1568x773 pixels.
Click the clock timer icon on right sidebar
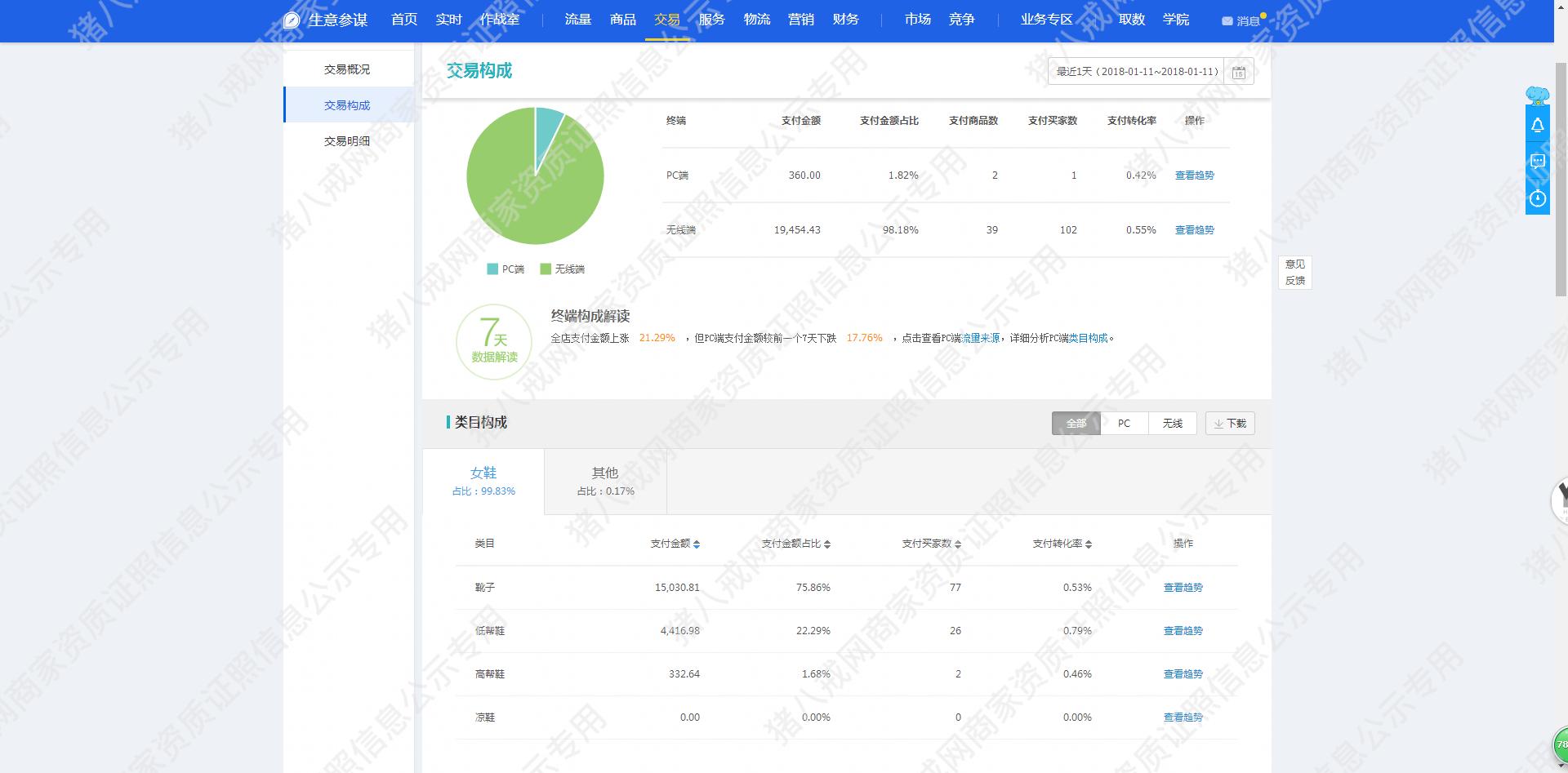coord(1538,198)
